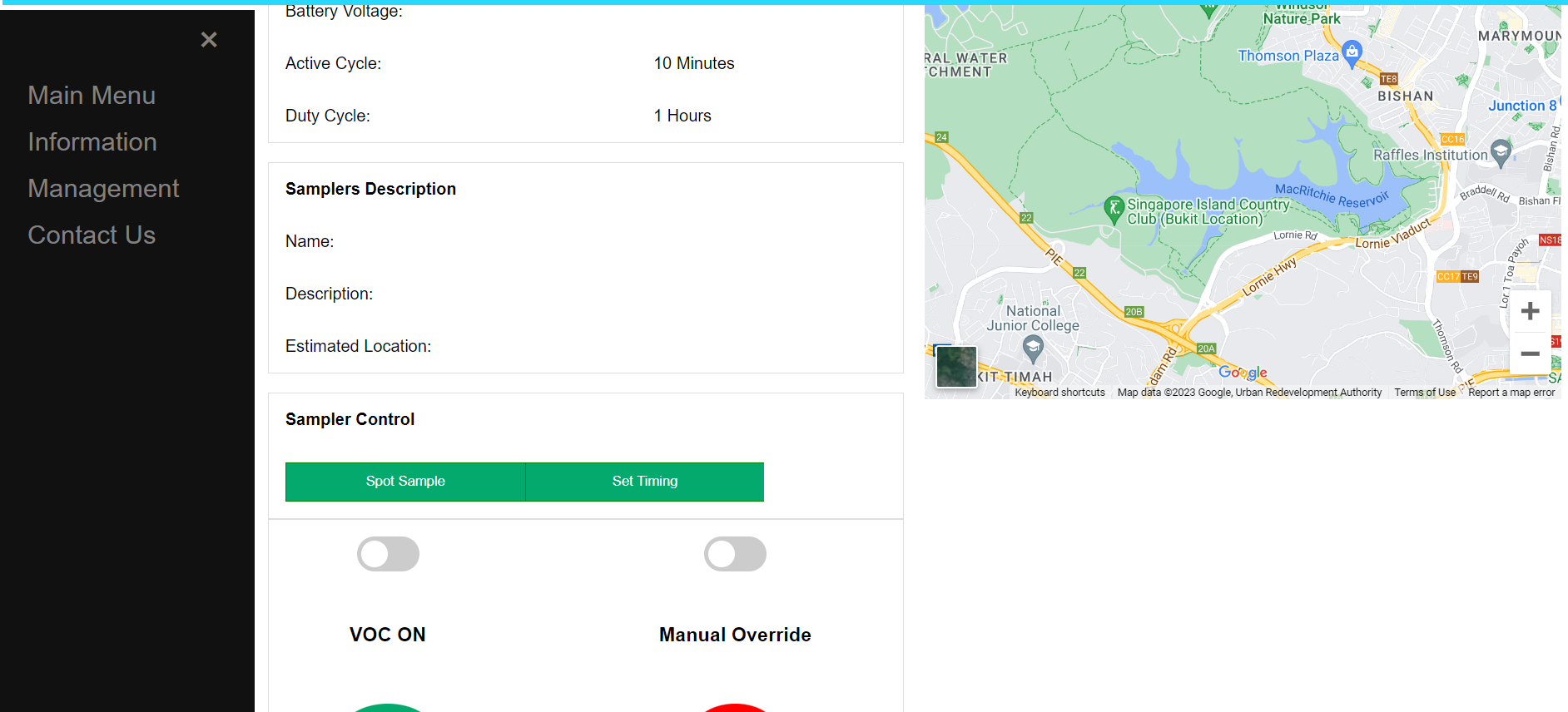This screenshot has height=712, width=1568.
Task: Navigate to Contact Us
Action: [x=92, y=235]
